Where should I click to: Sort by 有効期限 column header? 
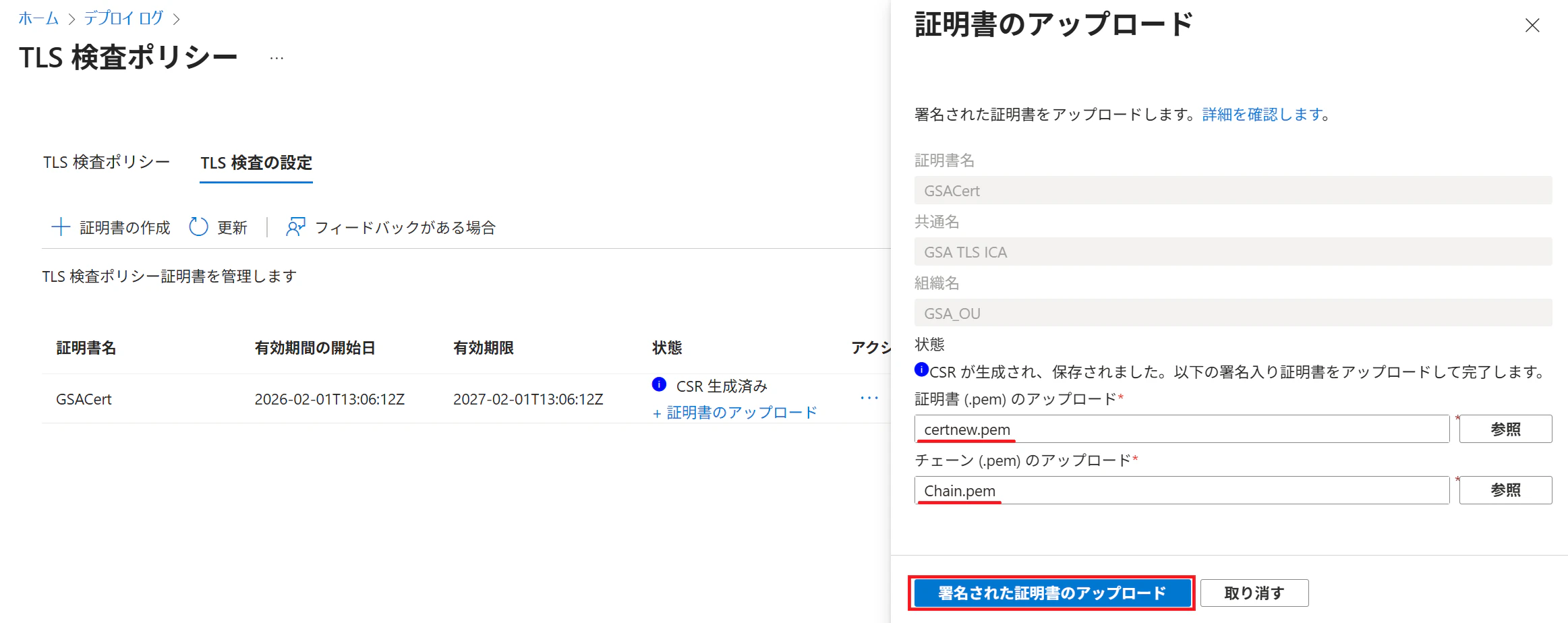click(x=484, y=348)
